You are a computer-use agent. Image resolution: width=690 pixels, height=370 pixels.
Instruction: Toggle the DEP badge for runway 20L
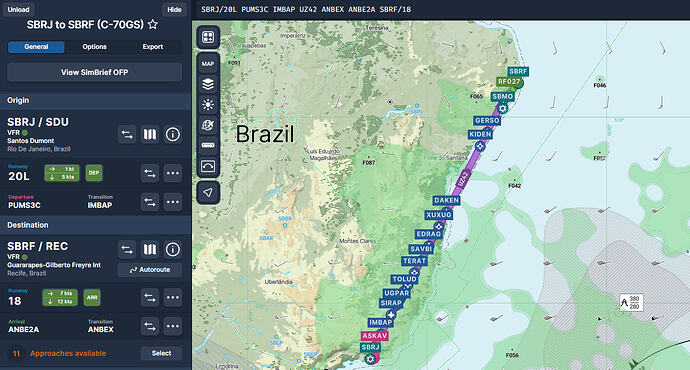(94, 173)
